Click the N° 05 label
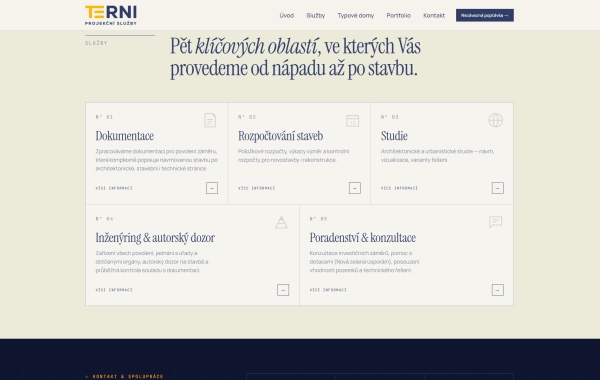 point(318,219)
